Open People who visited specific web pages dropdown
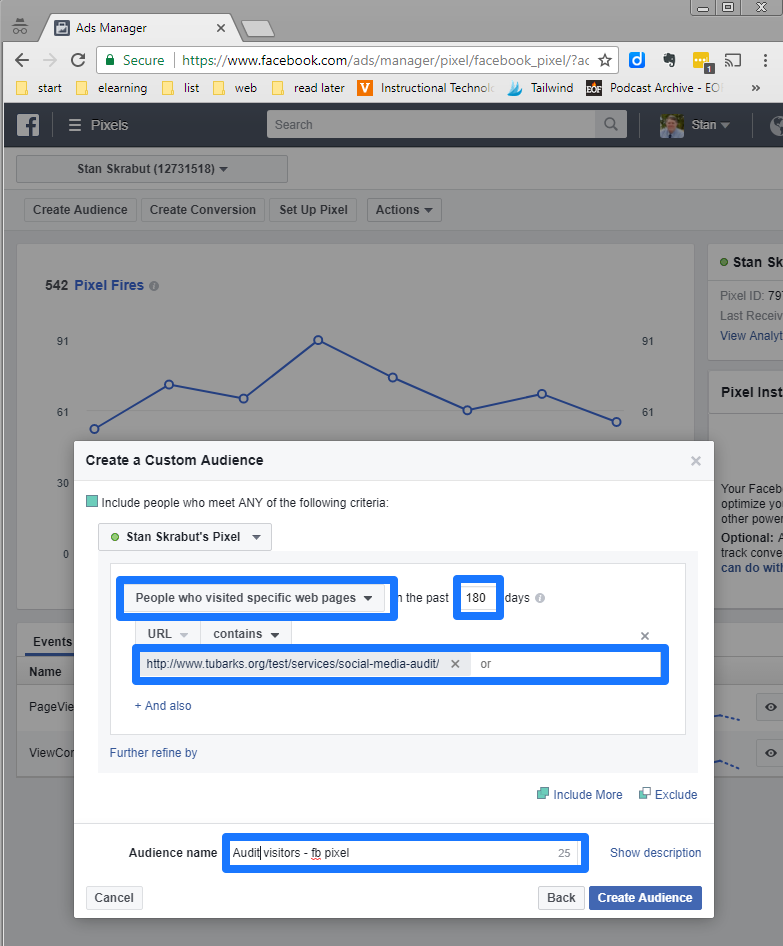 point(254,598)
